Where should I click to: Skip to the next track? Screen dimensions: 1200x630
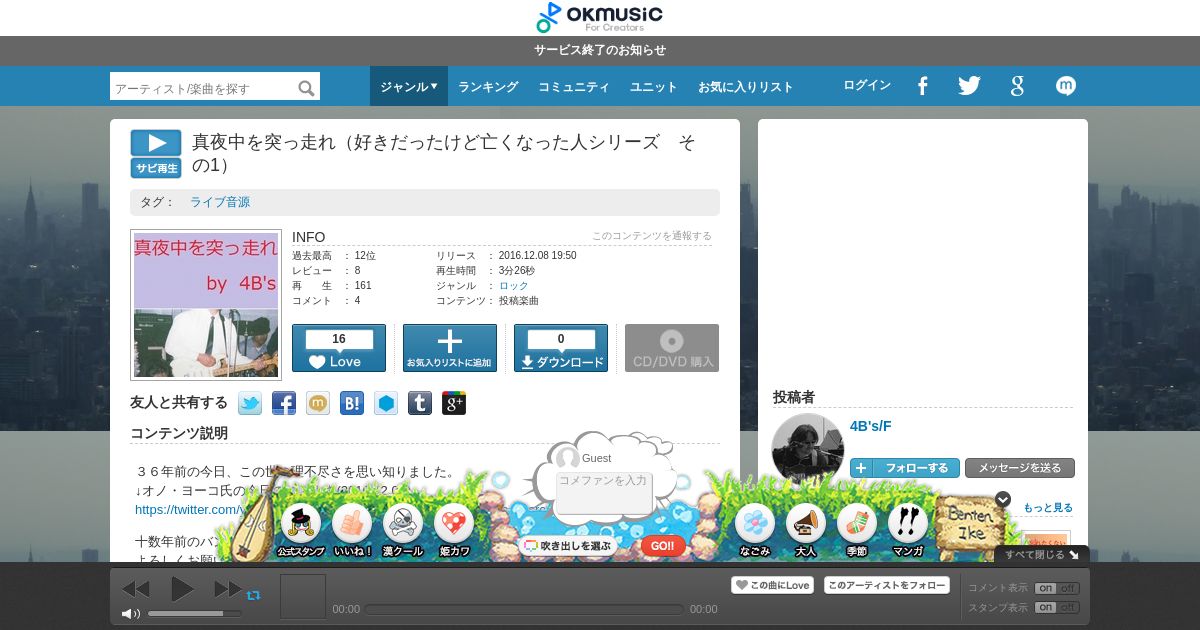[x=228, y=589]
